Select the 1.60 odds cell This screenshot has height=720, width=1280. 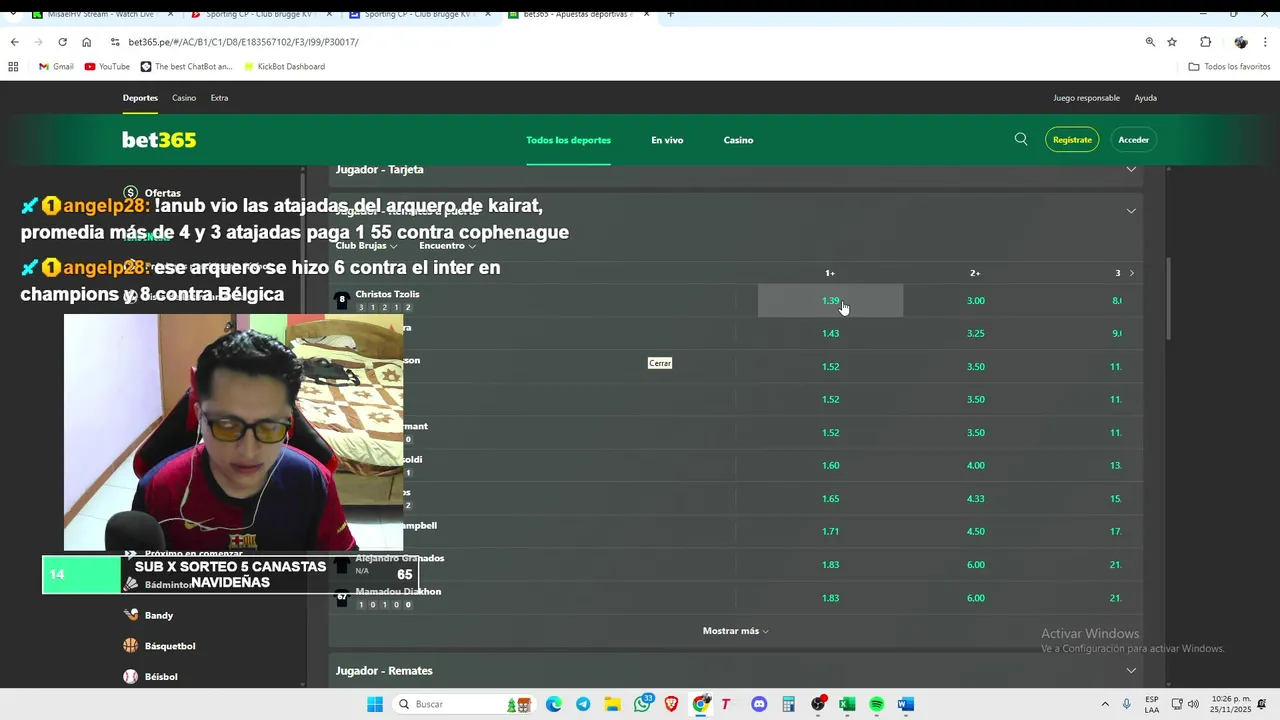click(x=830, y=466)
